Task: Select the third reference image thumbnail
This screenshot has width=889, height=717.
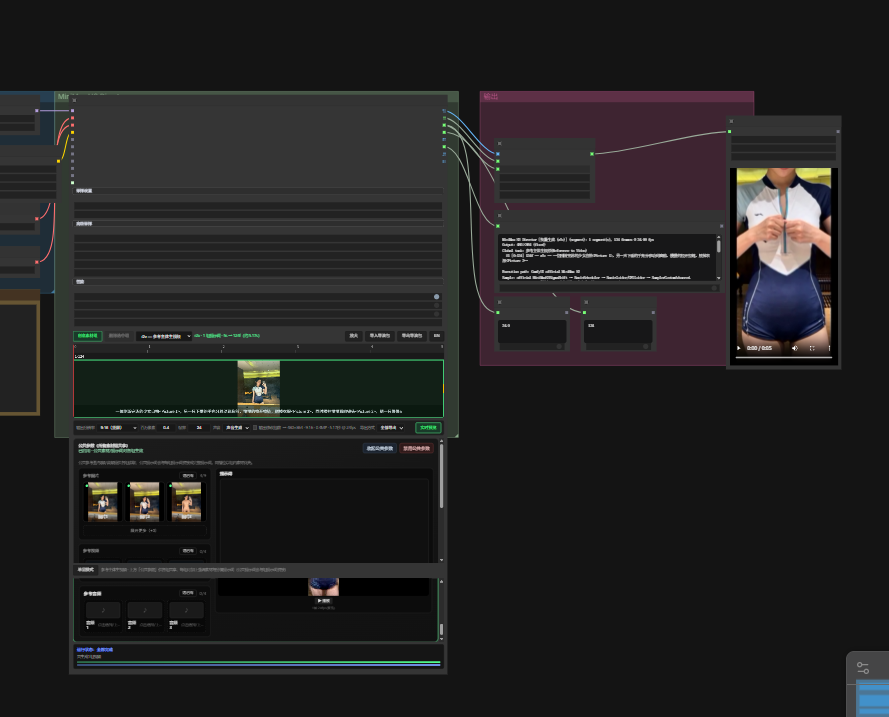Action: point(187,502)
